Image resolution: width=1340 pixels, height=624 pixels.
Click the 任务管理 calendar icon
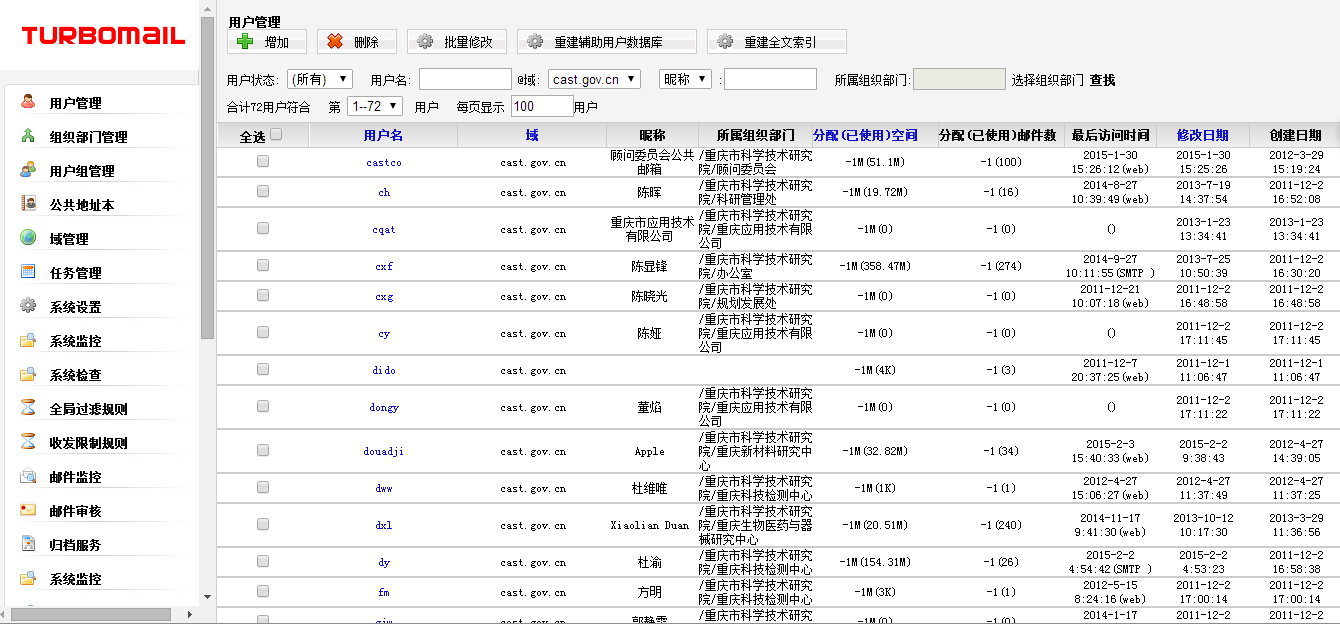click(x=28, y=272)
